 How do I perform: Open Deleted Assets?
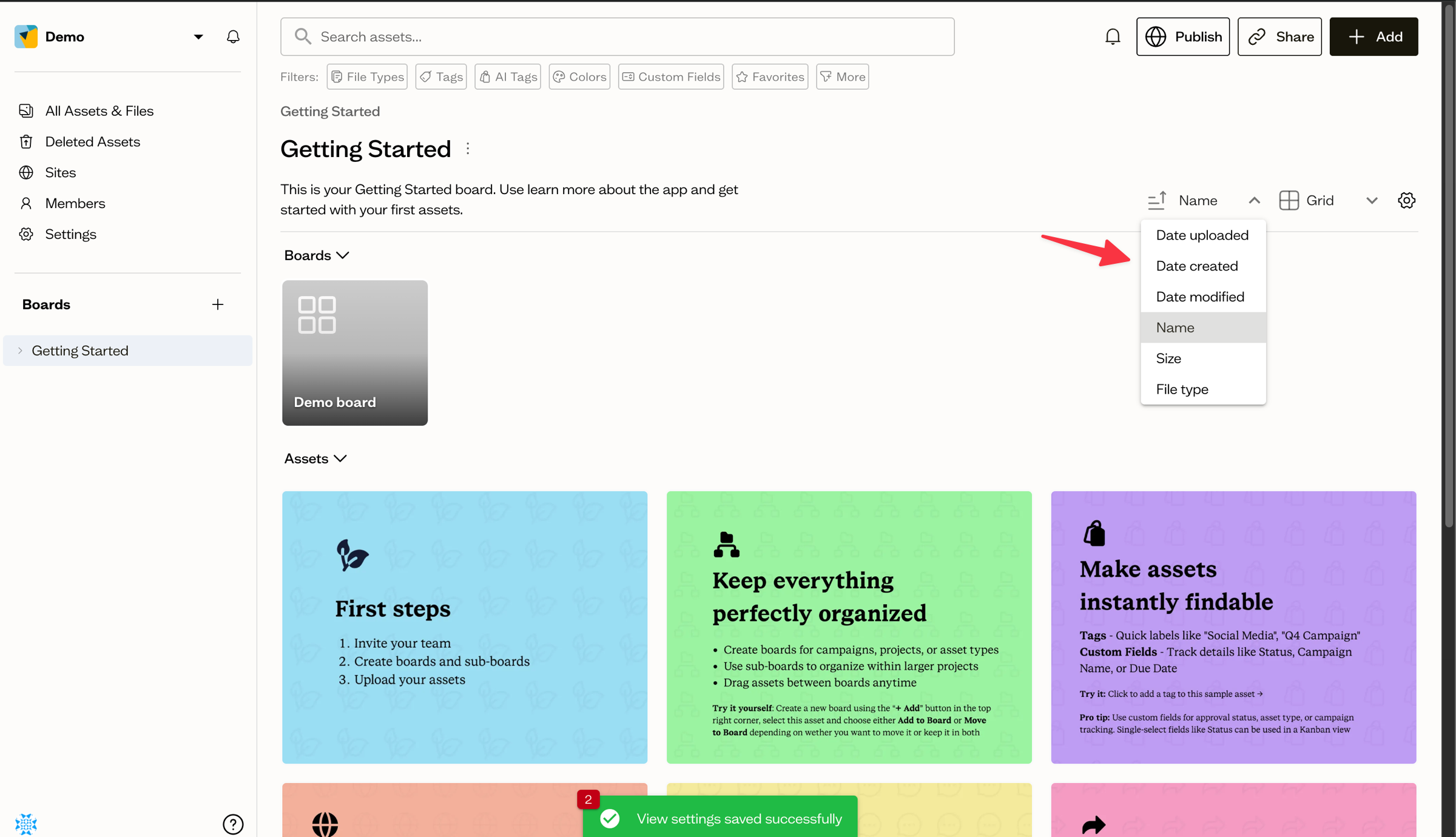pyautogui.click(x=92, y=142)
